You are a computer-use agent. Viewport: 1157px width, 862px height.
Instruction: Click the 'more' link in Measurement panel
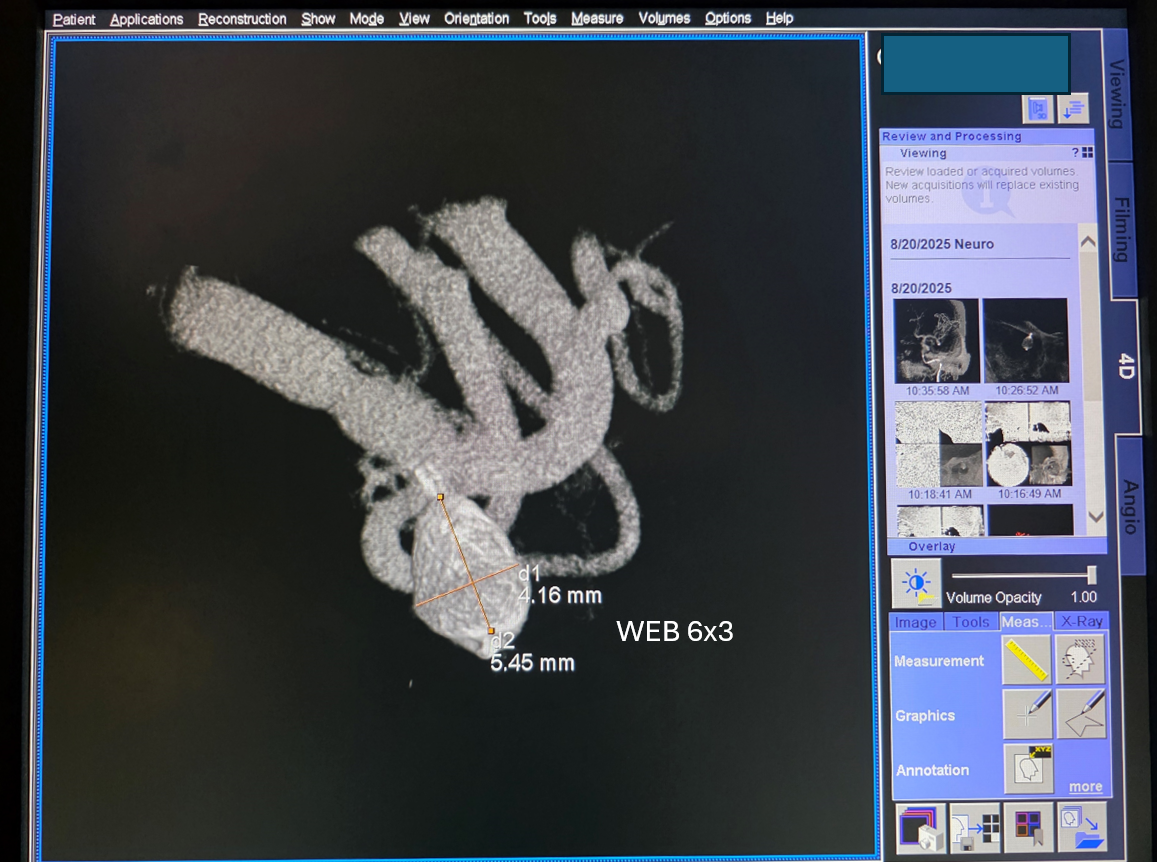[1085, 787]
